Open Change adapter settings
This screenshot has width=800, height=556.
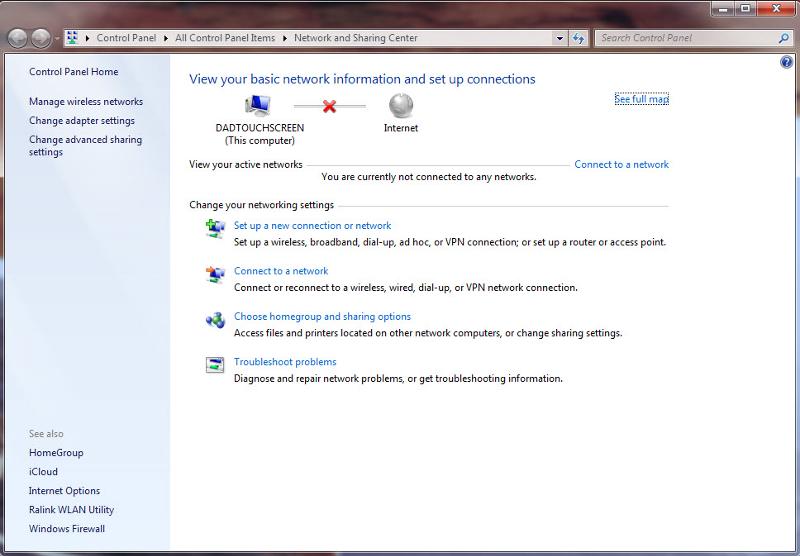(82, 120)
